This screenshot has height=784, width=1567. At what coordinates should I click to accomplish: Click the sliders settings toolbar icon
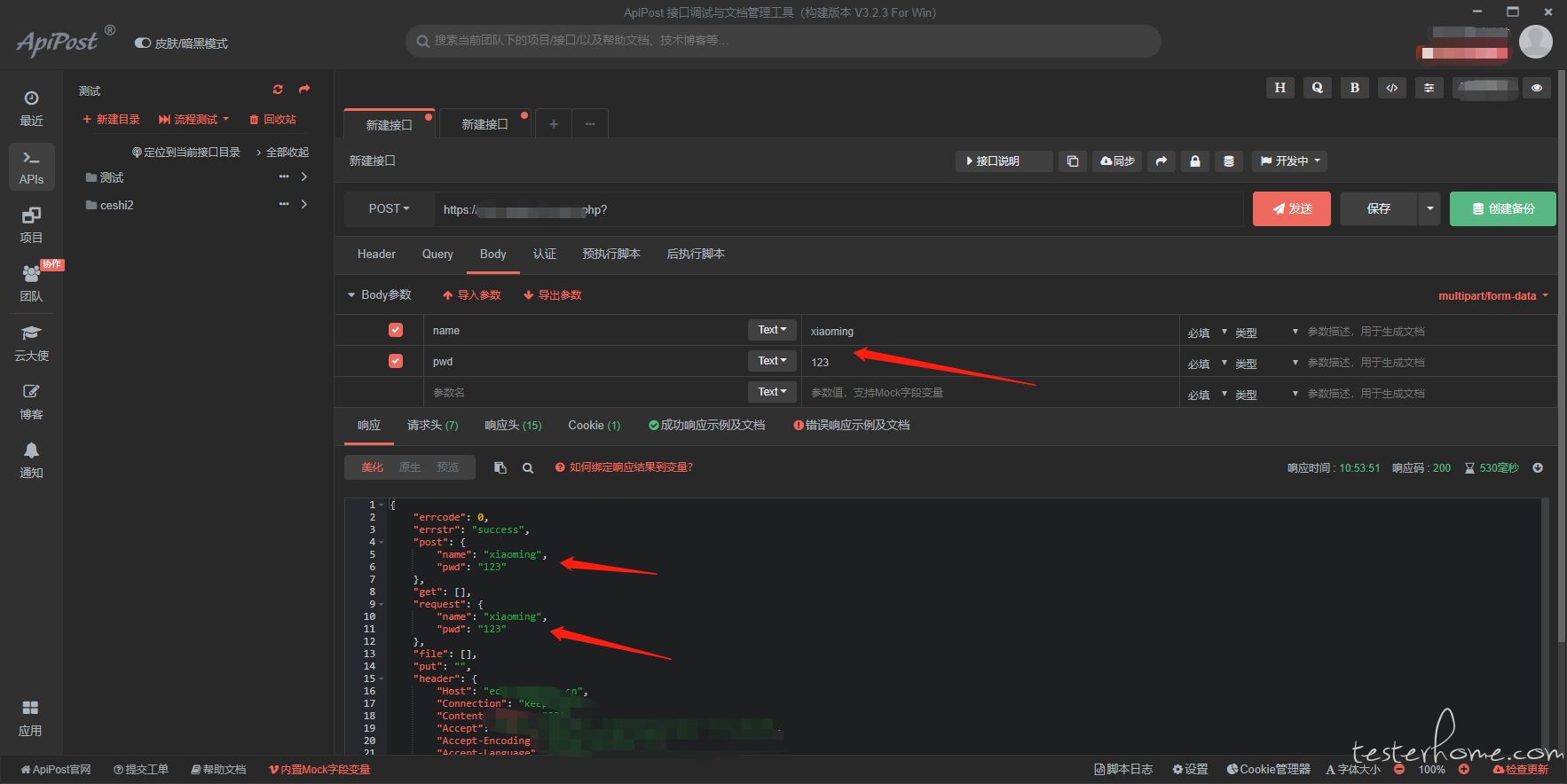point(1429,87)
